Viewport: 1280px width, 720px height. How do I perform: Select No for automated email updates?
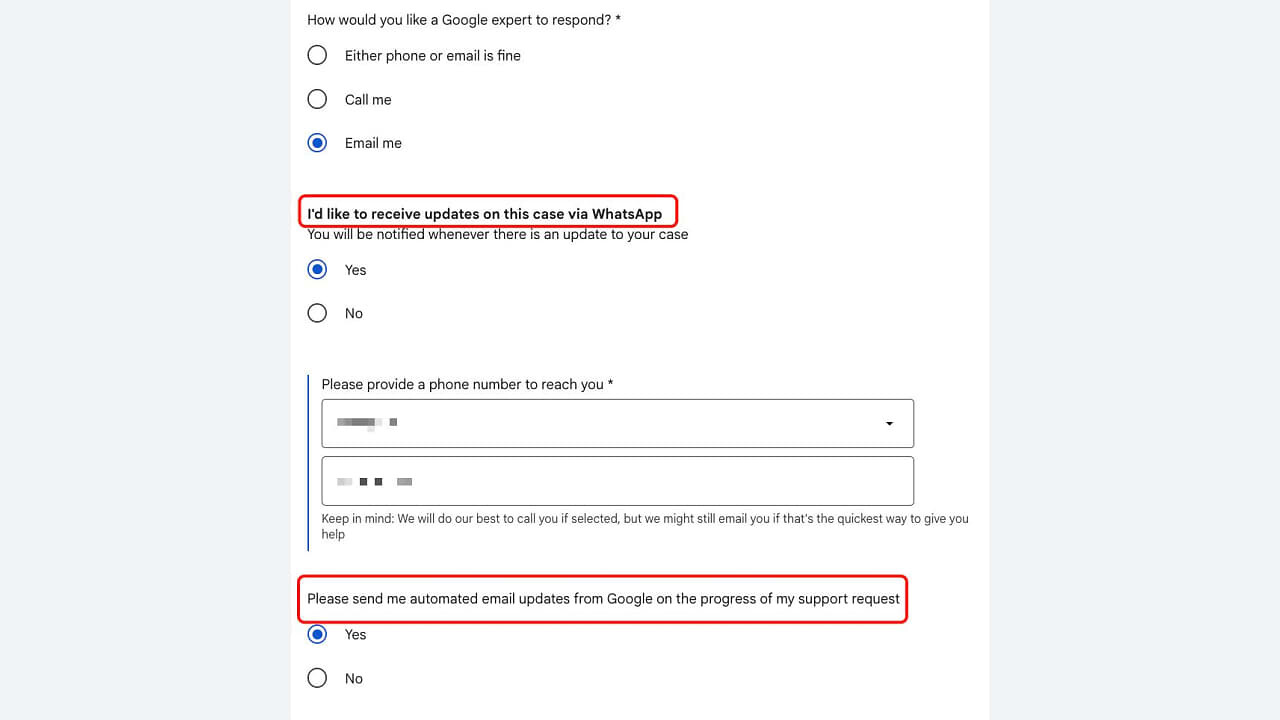click(x=317, y=678)
